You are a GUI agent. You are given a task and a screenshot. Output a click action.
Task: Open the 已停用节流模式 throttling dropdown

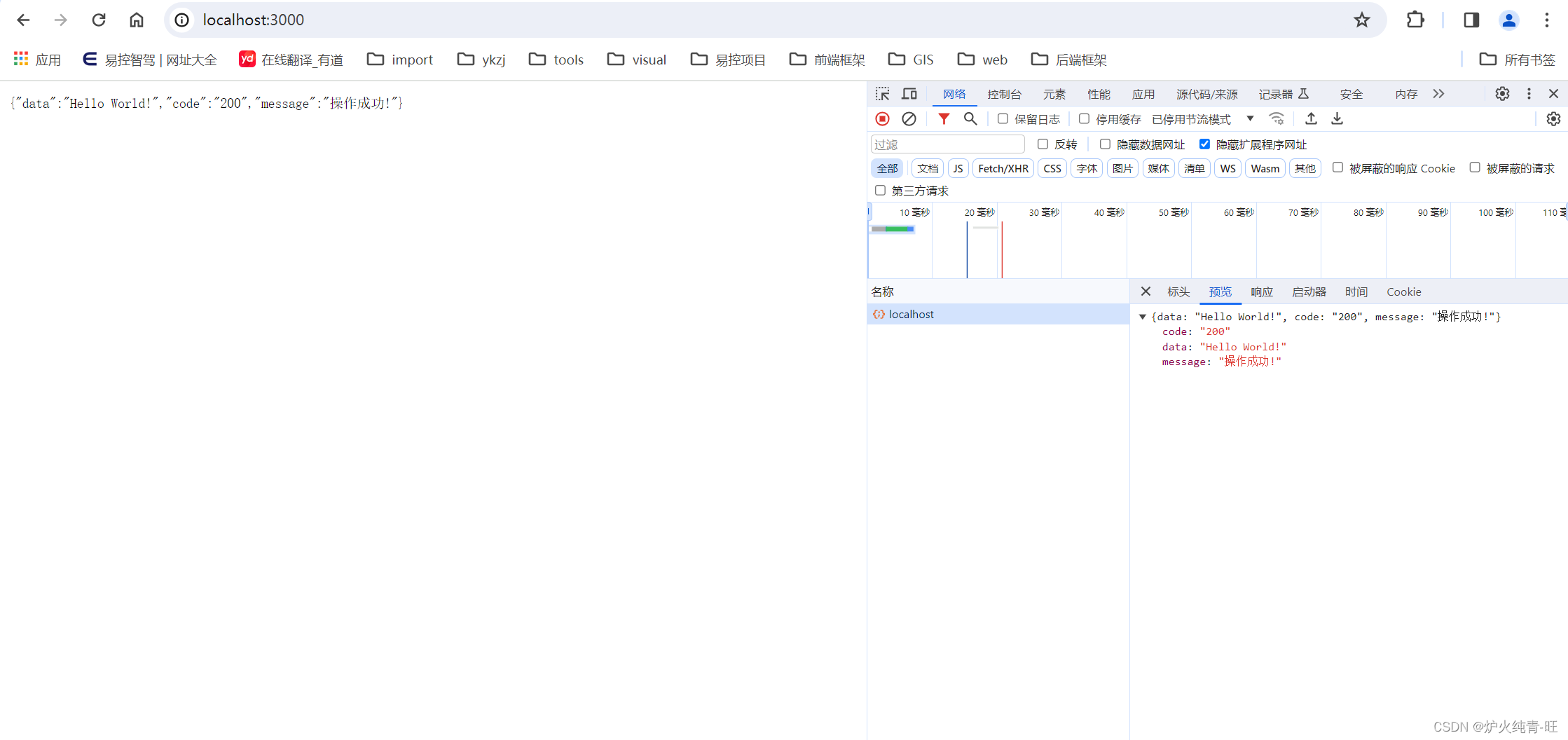1202,119
